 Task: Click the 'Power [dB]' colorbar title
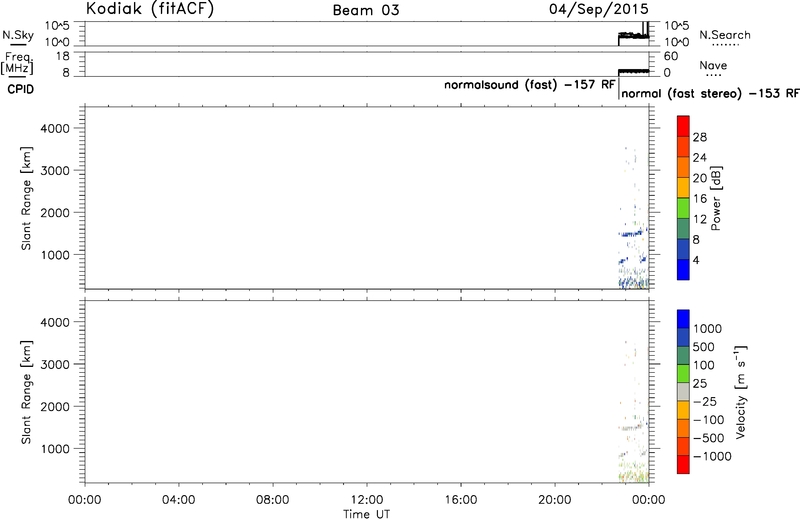point(716,198)
